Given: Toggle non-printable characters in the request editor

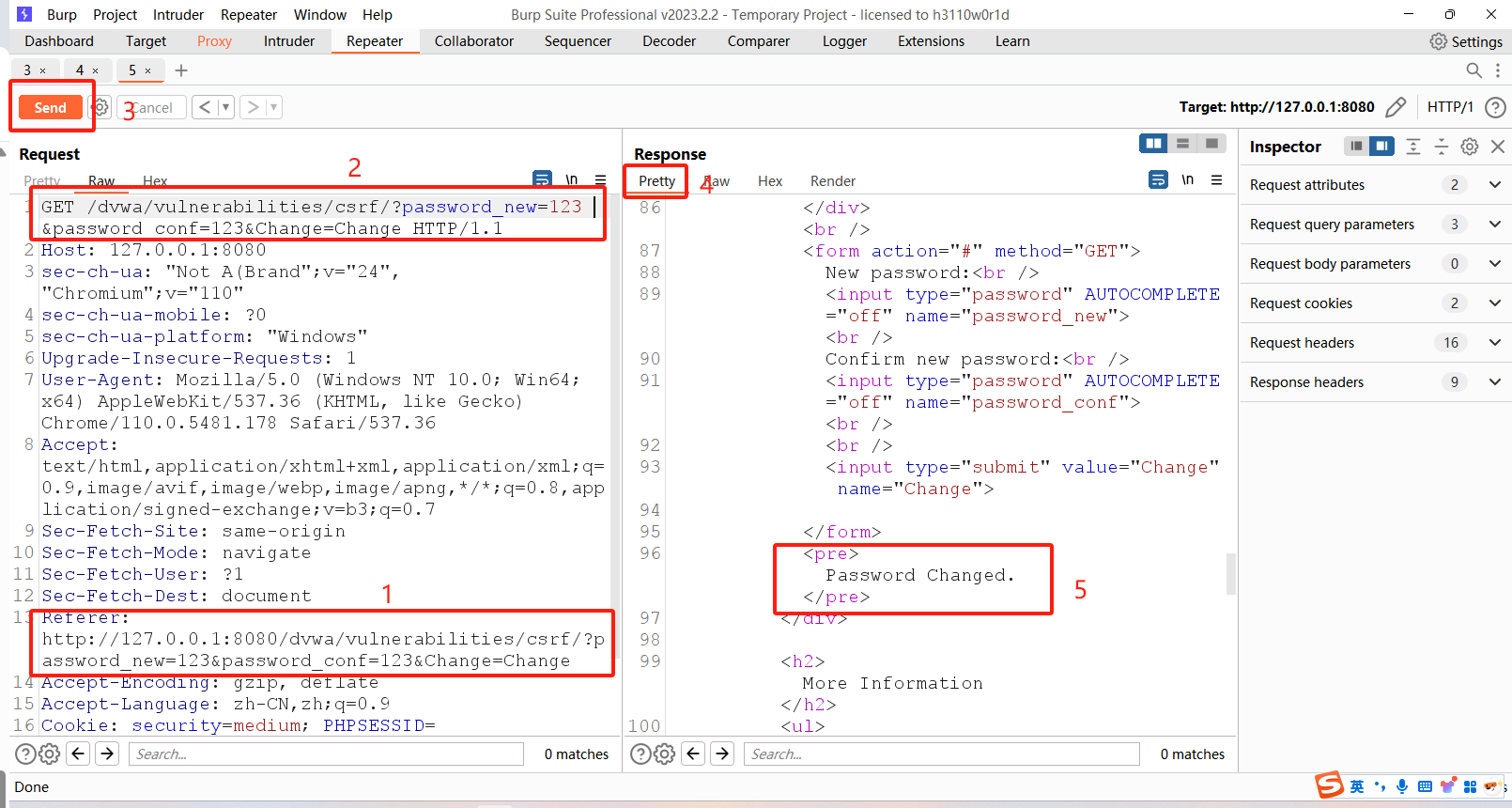Looking at the screenshot, I should 572,179.
